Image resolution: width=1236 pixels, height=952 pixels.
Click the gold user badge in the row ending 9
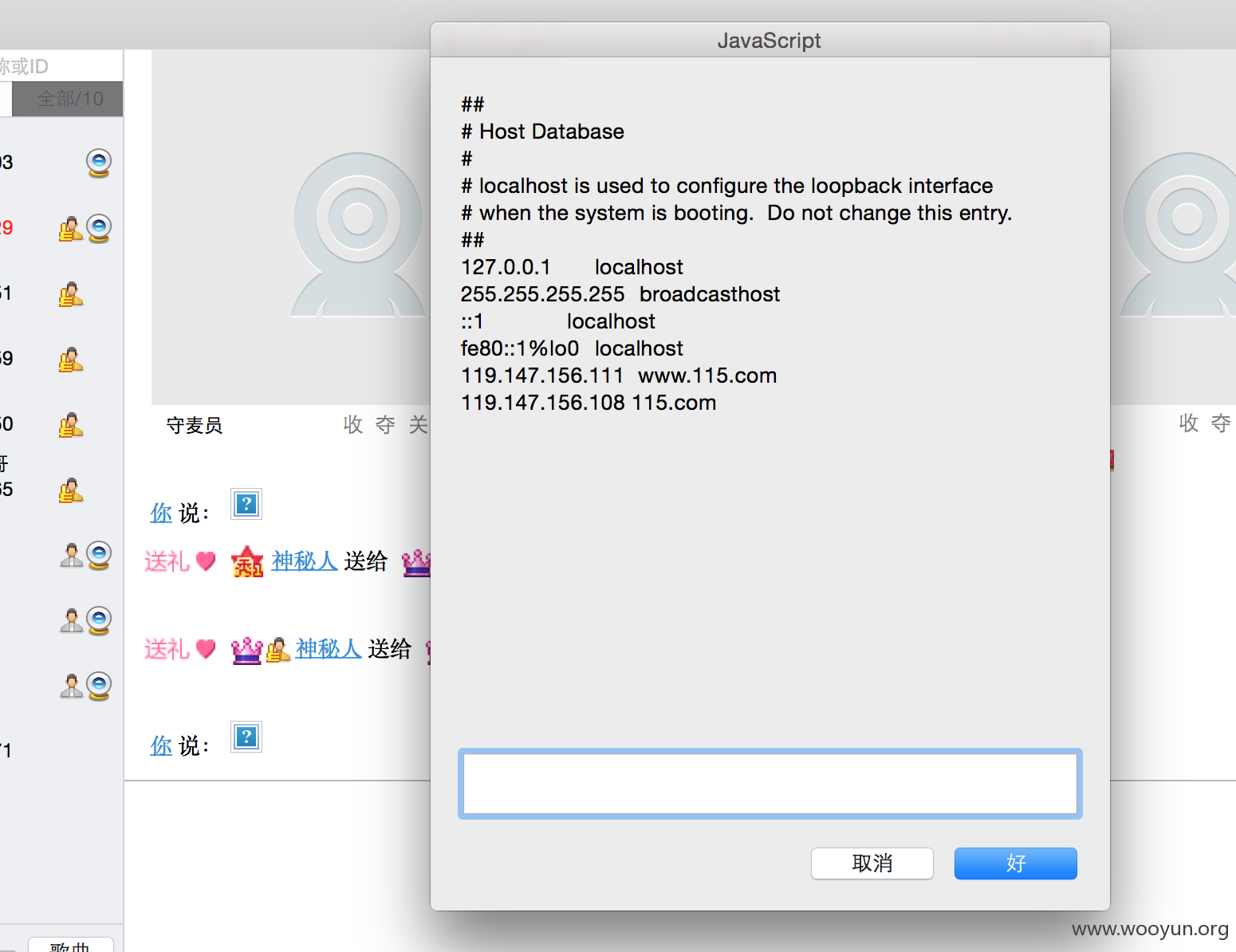70,360
